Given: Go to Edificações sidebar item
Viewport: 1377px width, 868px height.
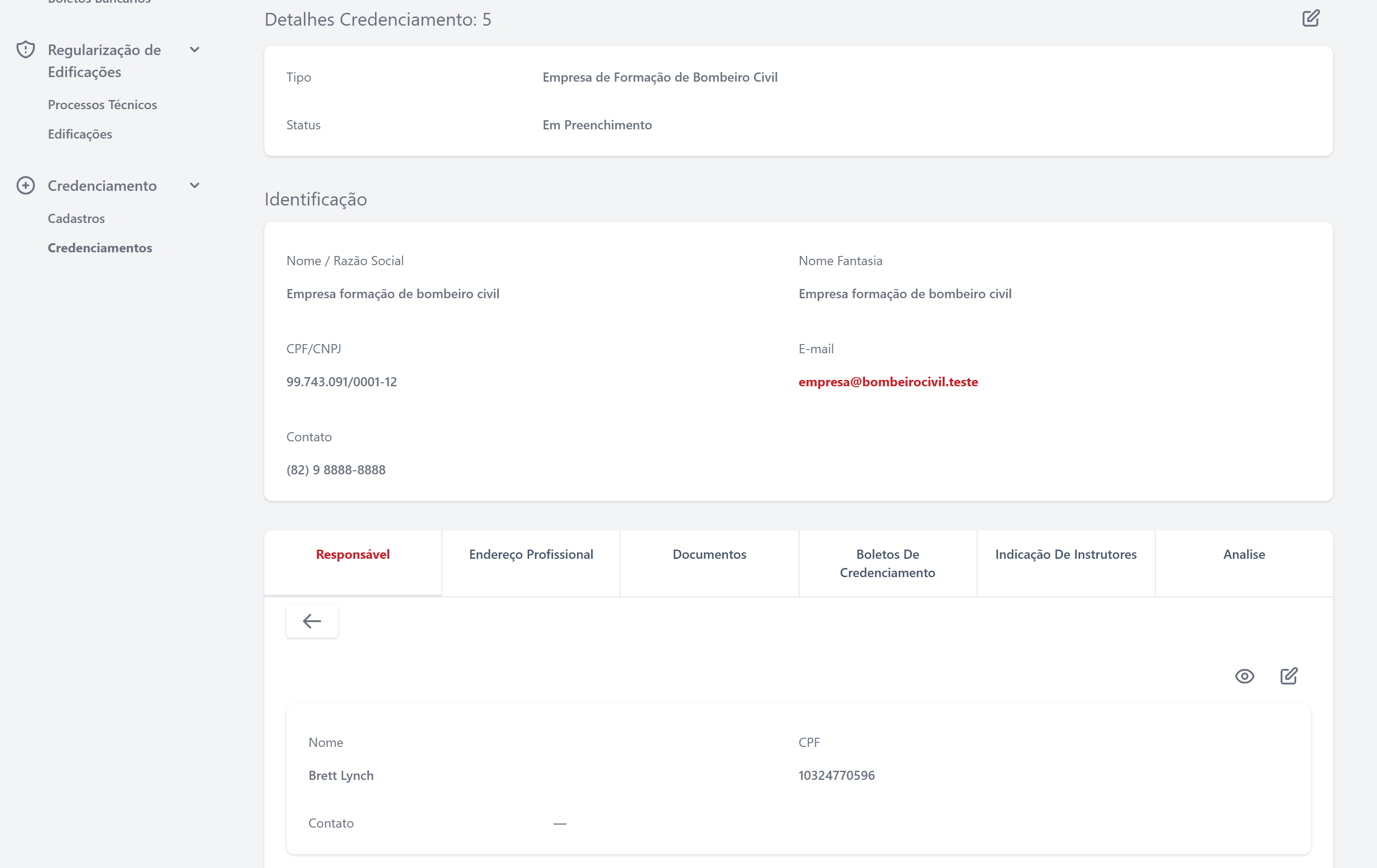Looking at the screenshot, I should pyautogui.click(x=80, y=134).
